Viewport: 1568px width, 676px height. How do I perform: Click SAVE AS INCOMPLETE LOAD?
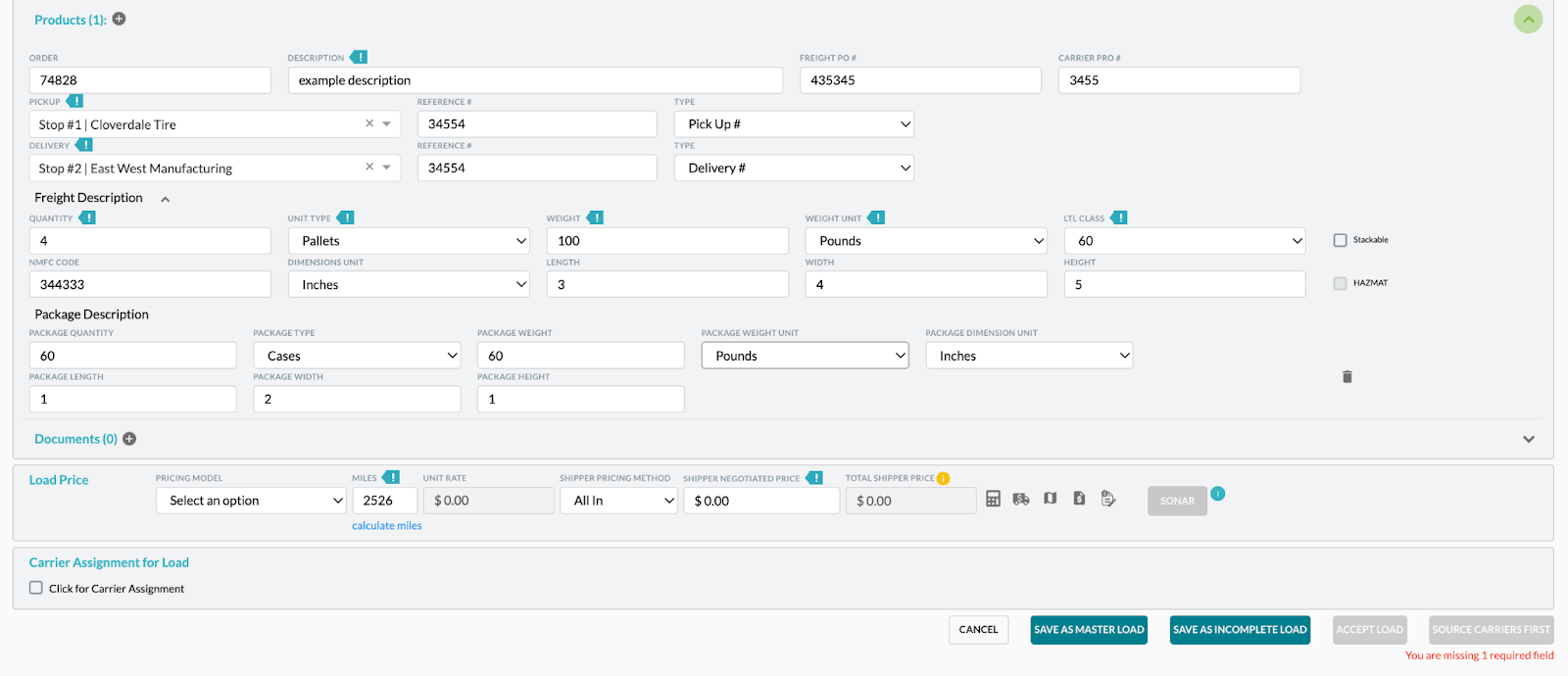click(x=1240, y=630)
